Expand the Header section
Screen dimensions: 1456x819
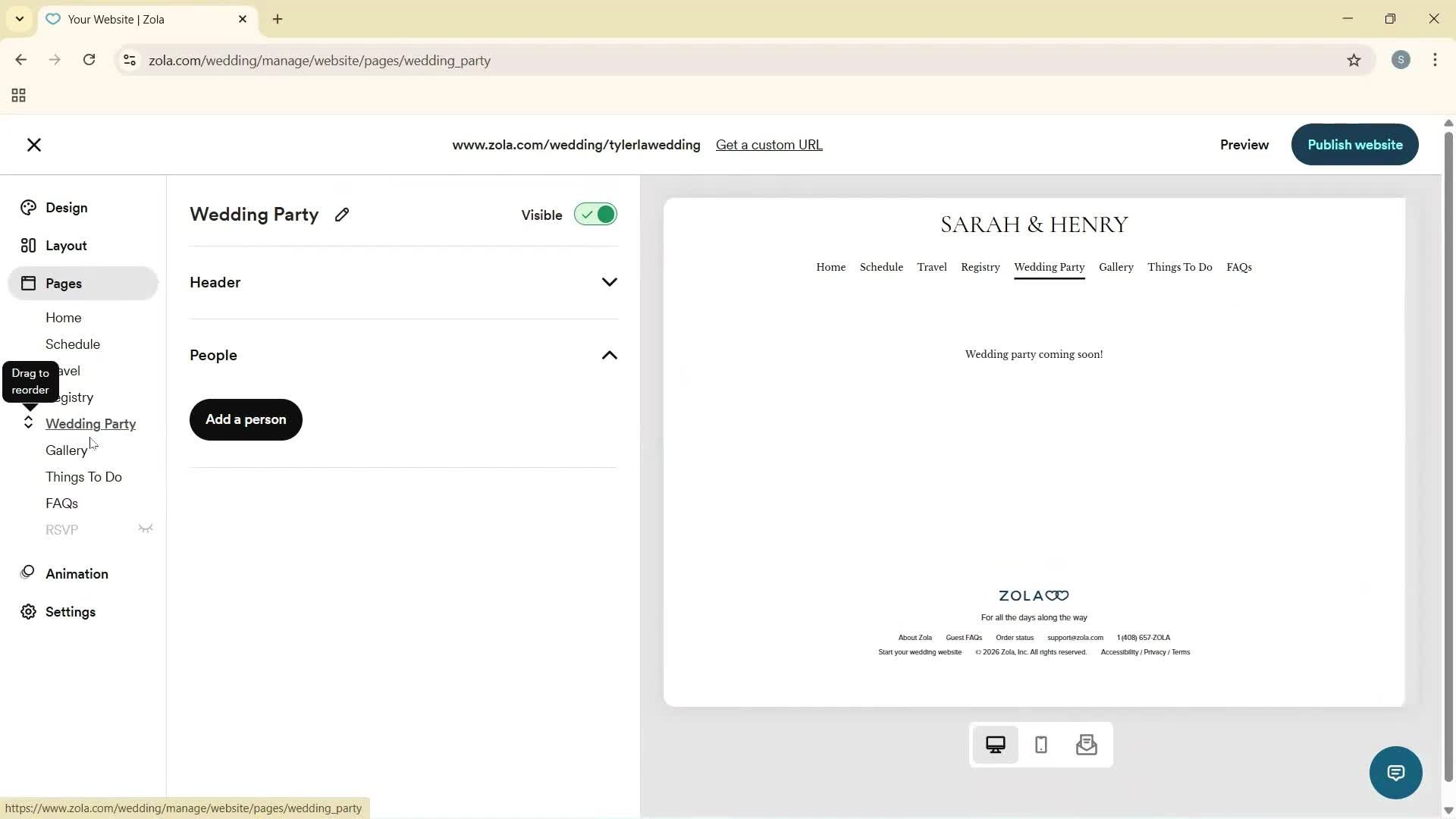[x=609, y=281]
